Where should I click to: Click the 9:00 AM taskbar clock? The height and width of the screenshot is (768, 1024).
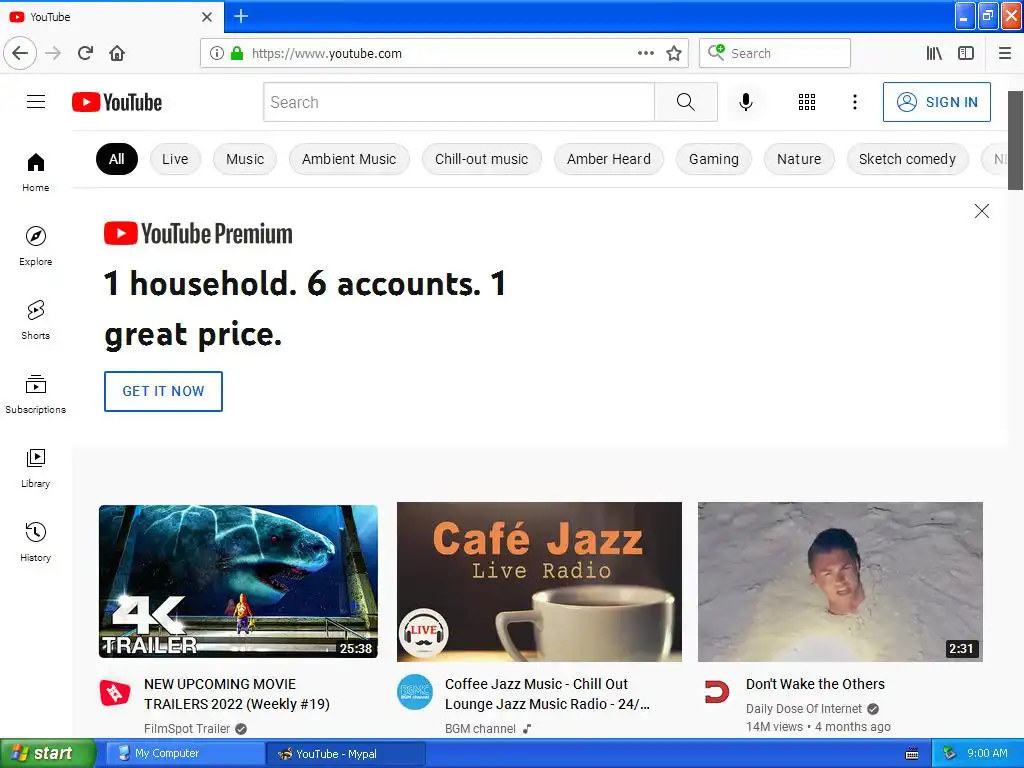point(987,754)
